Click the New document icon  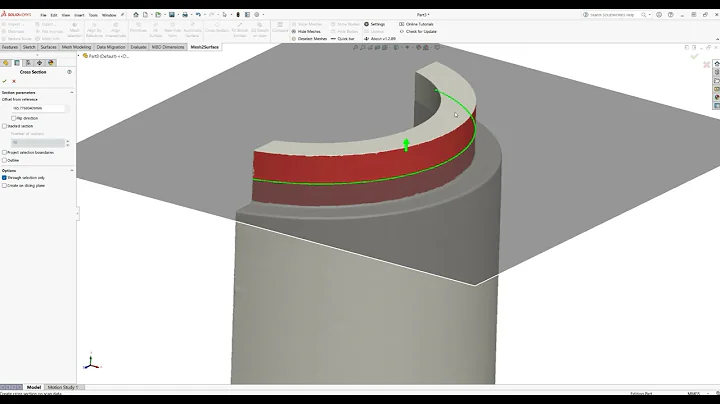(x=146, y=15)
